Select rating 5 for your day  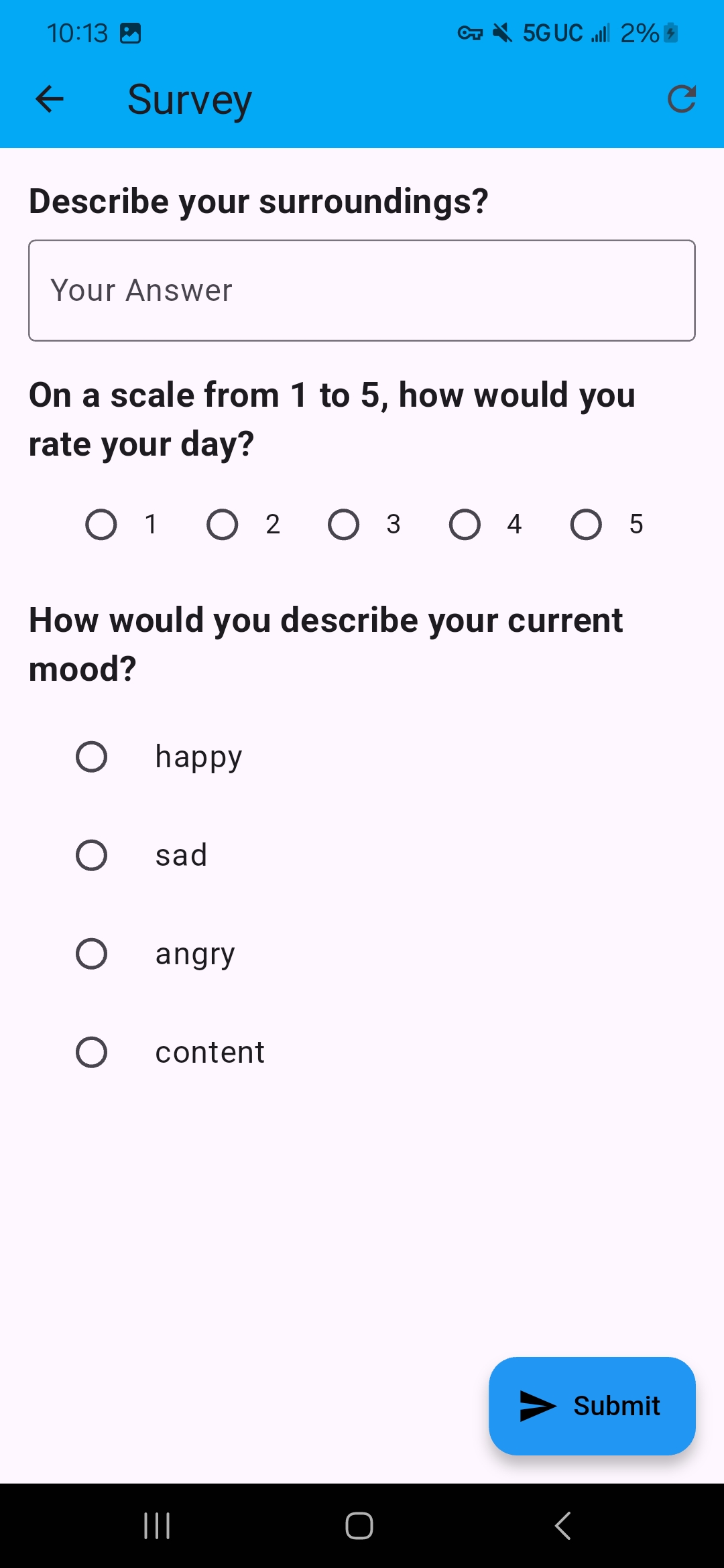tap(587, 525)
